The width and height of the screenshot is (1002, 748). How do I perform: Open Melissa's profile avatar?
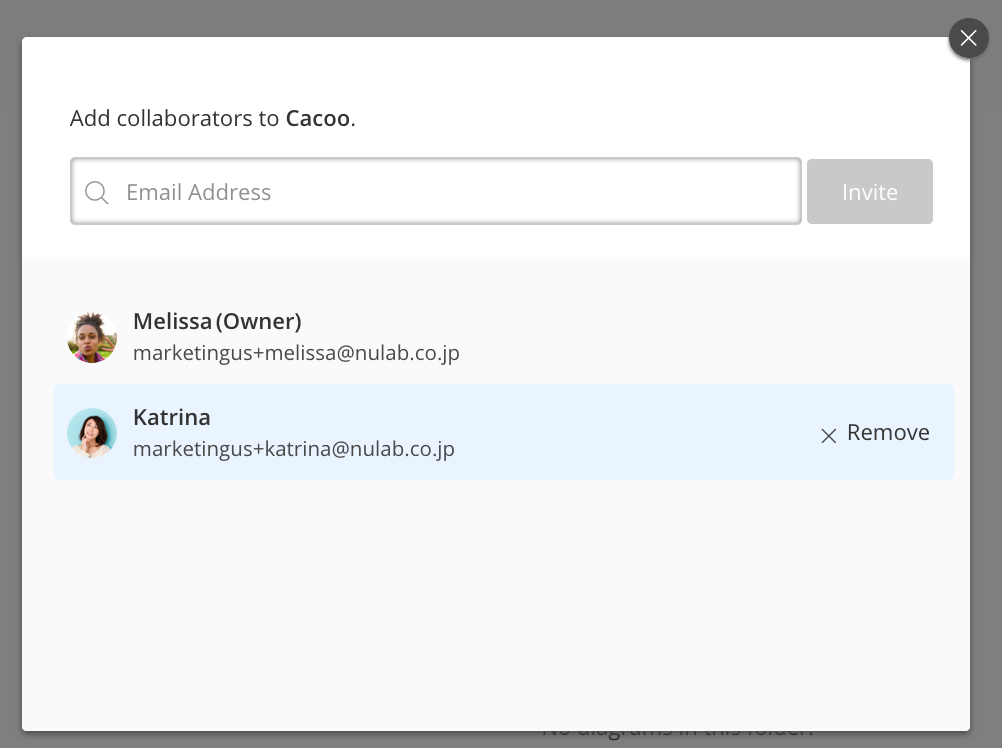coord(92,337)
